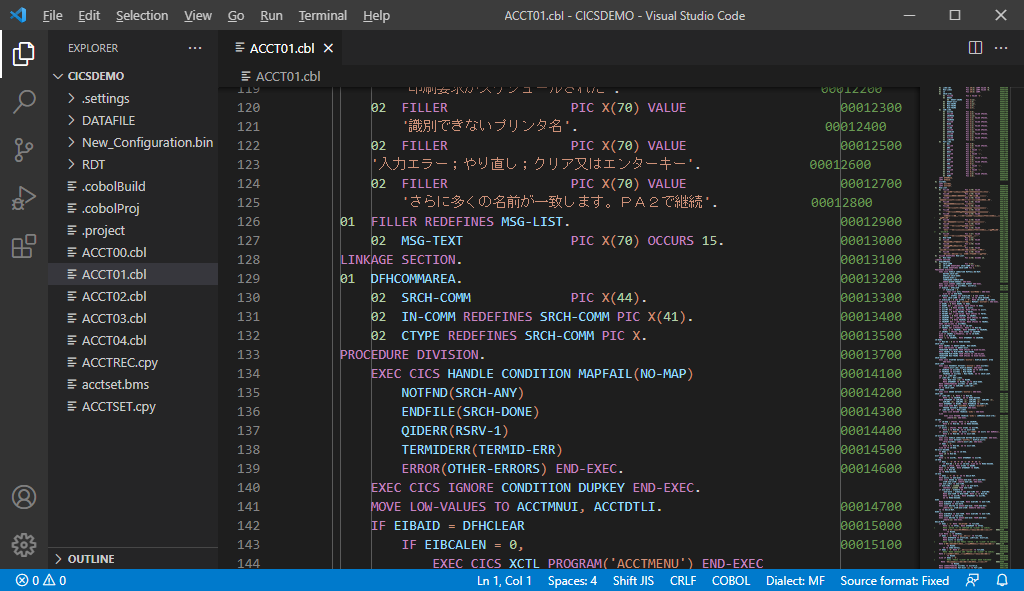
Task: Open the Search view in activity bar
Action: click(x=24, y=102)
